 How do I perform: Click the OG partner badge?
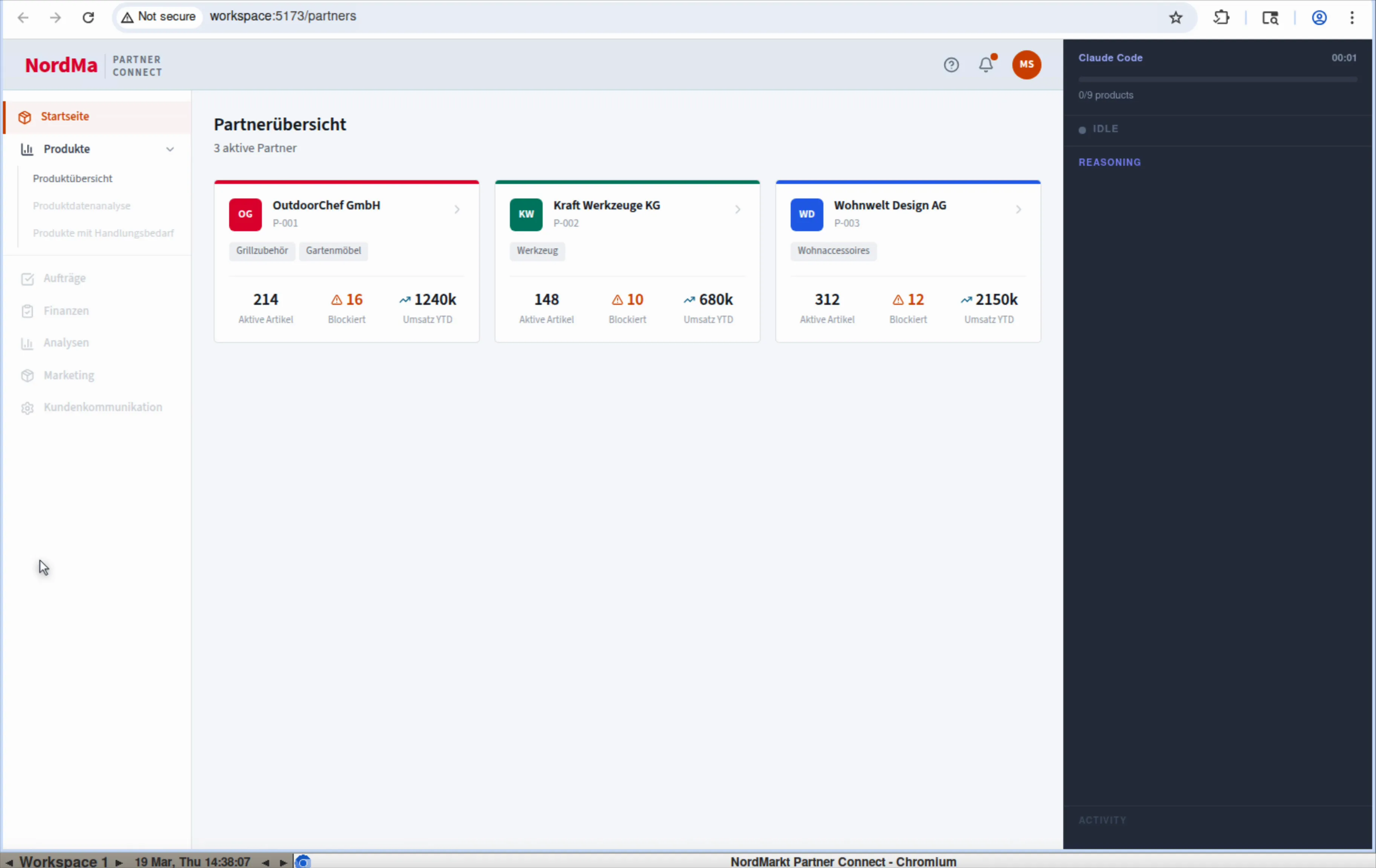tap(245, 214)
